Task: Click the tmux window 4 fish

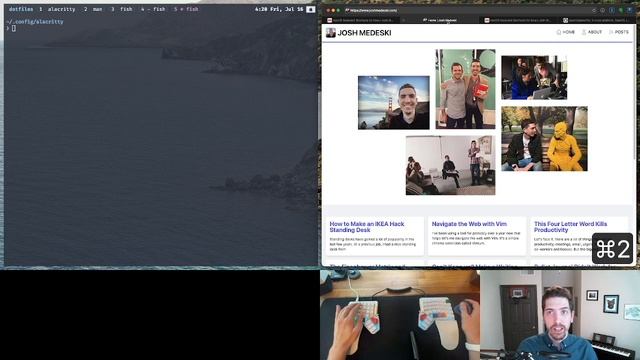Action: pyautogui.click(x=153, y=9)
